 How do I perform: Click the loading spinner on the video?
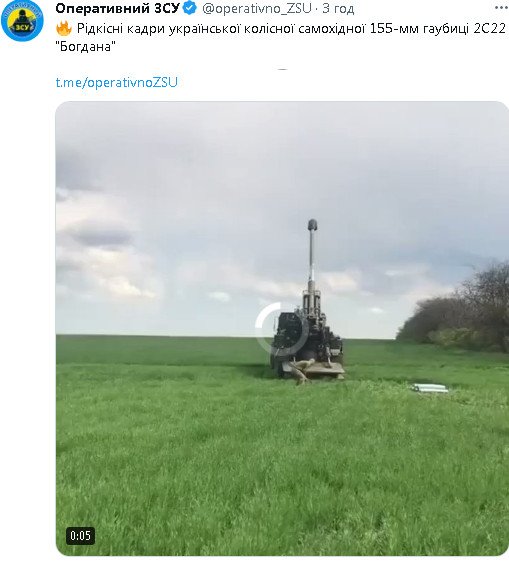(x=282, y=329)
